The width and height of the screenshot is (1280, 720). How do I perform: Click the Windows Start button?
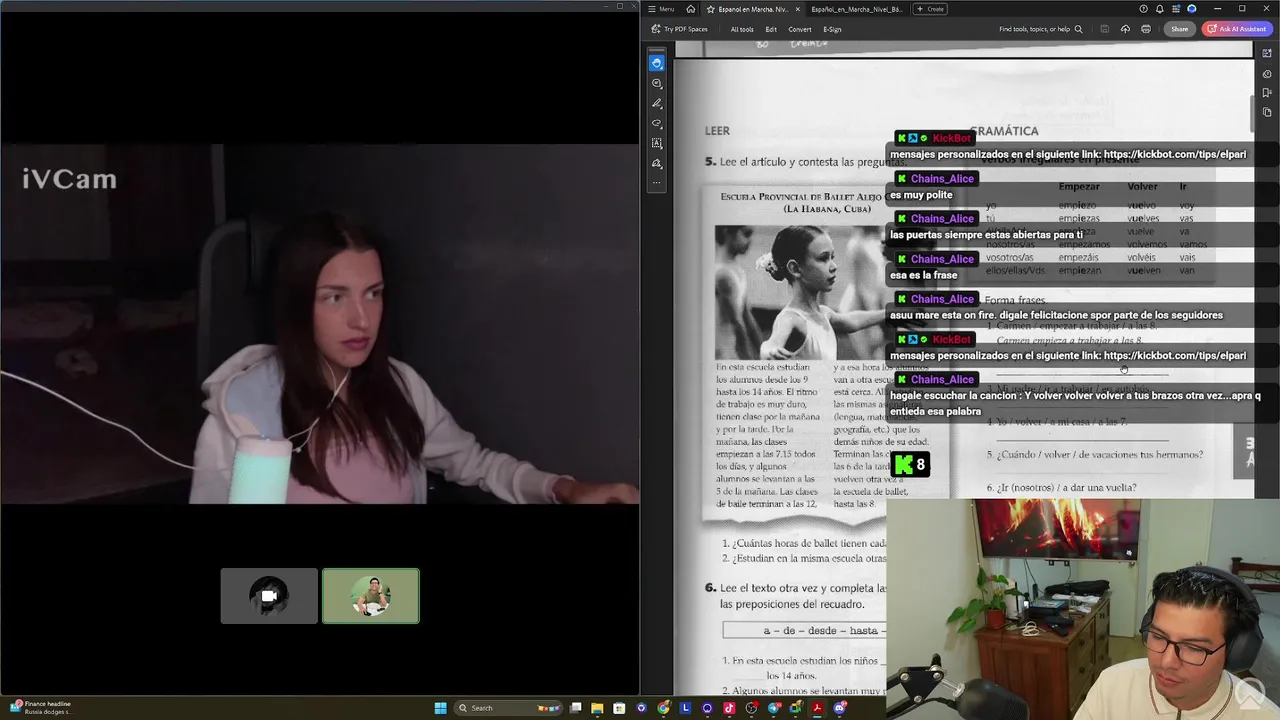[x=441, y=708]
